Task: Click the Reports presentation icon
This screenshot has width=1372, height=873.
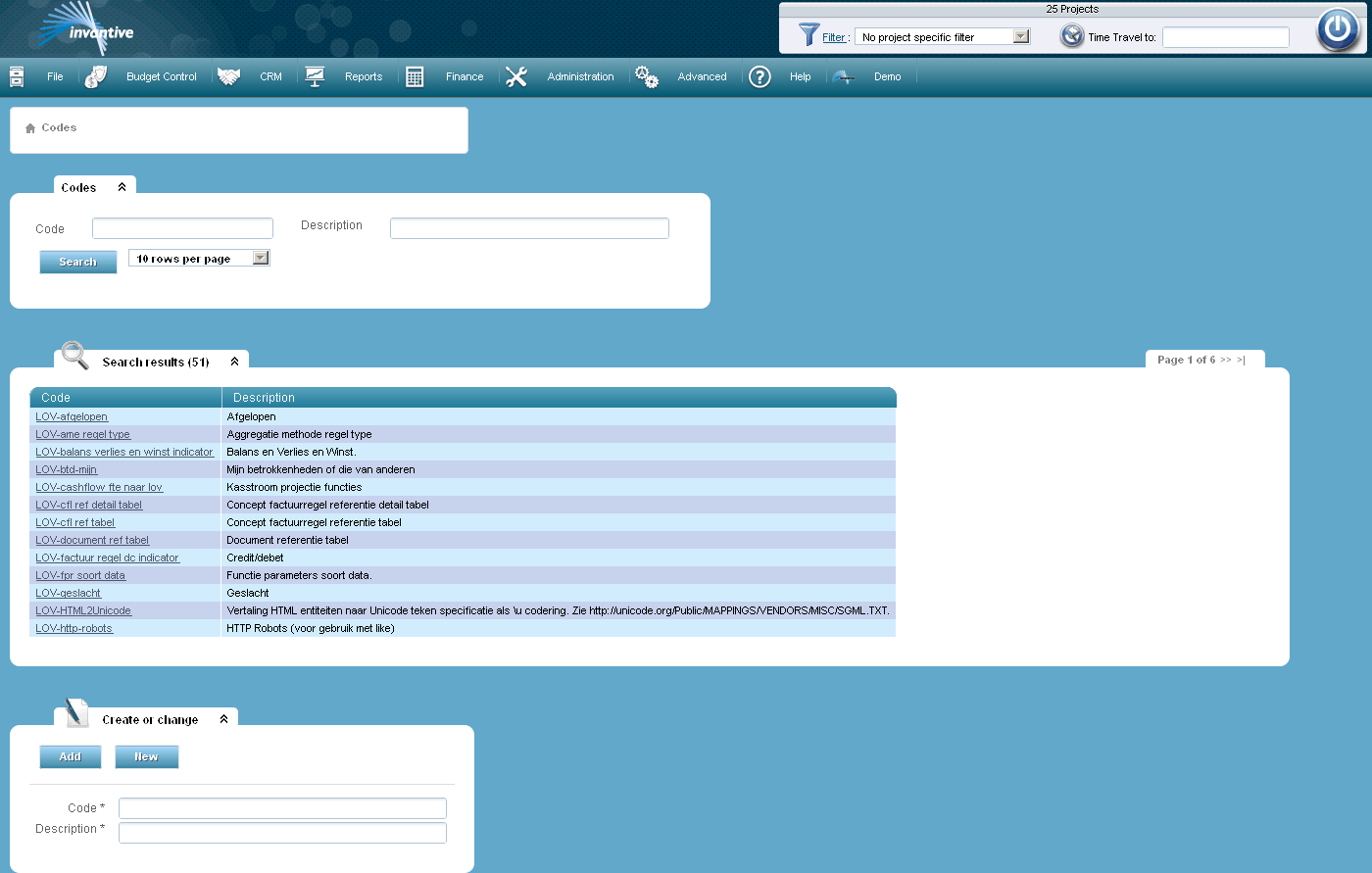Action: pyautogui.click(x=315, y=76)
